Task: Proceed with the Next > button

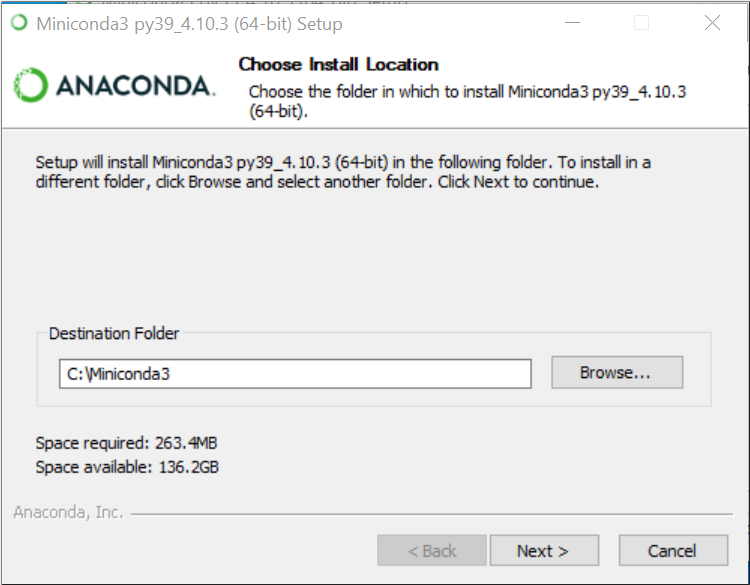Action: click(x=544, y=551)
